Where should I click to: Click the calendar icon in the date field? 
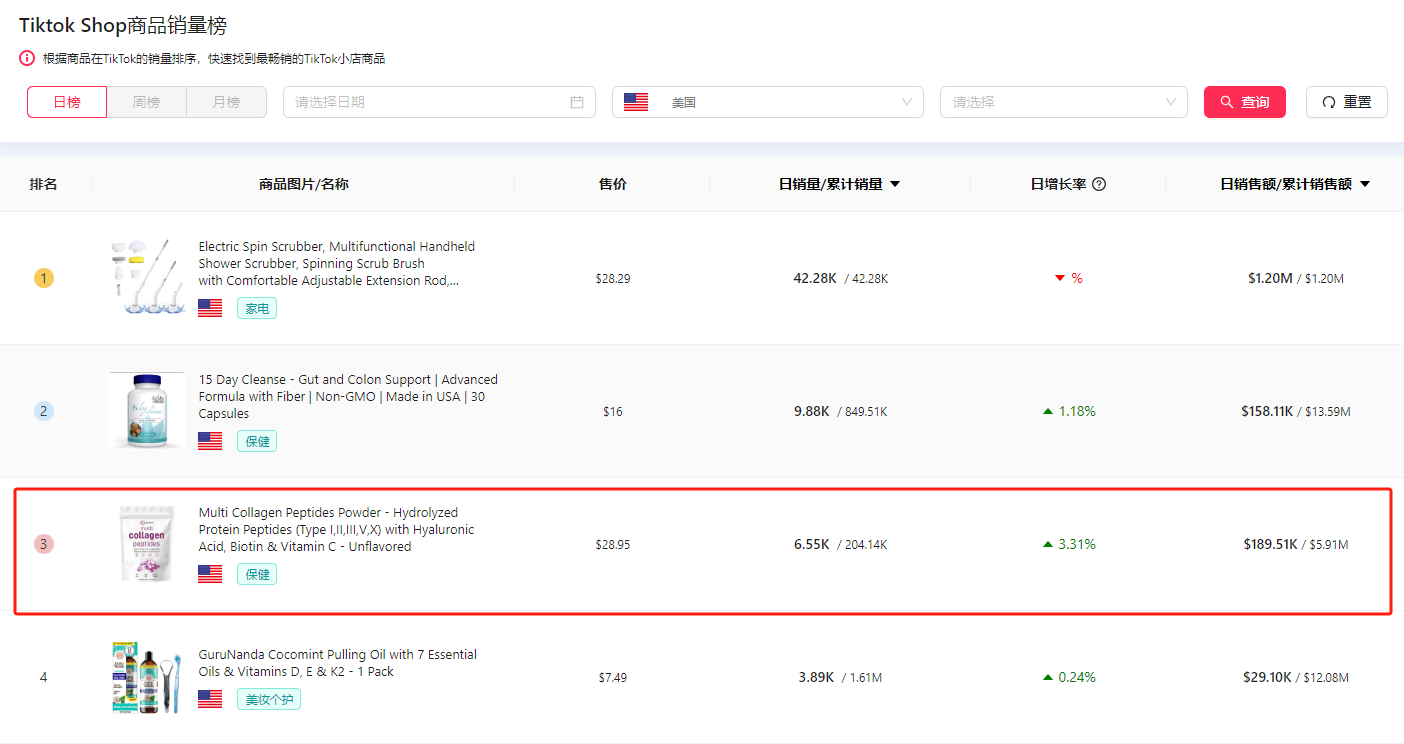pyautogui.click(x=576, y=102)
